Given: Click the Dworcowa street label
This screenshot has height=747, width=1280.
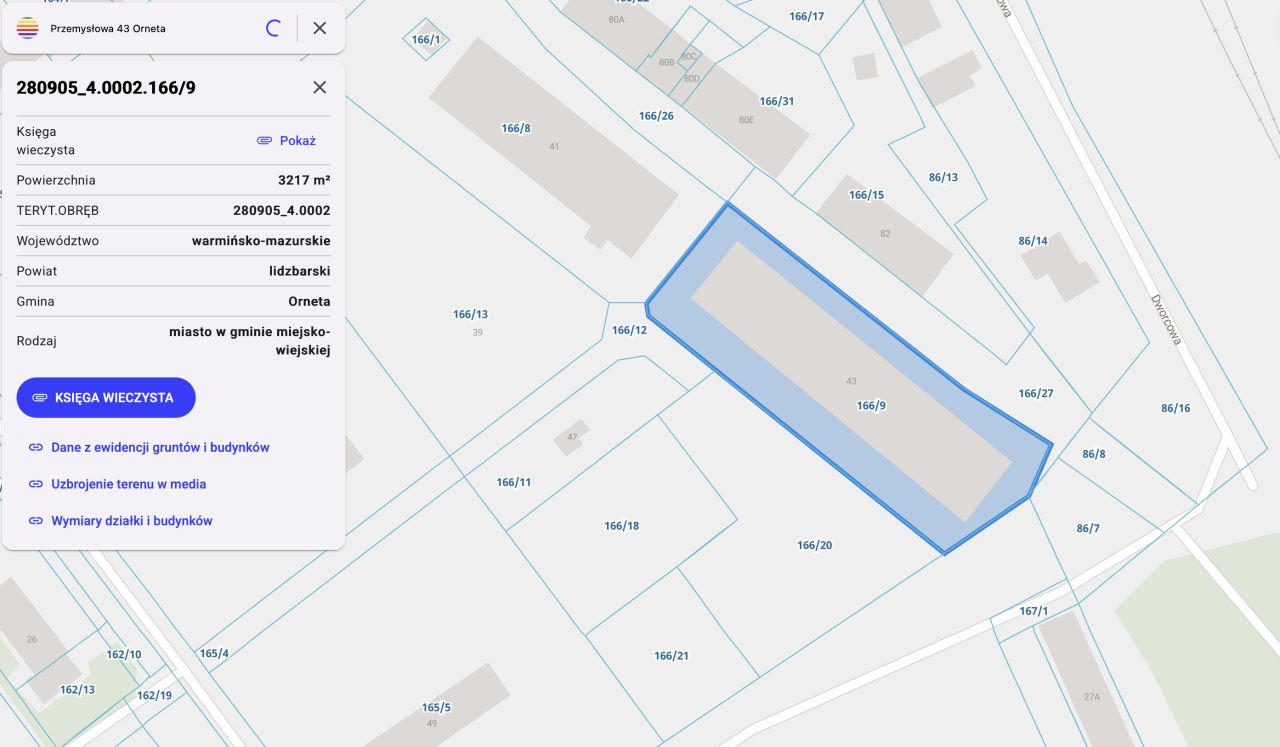Looking at the screenshot, I should tap(1166, 319).
